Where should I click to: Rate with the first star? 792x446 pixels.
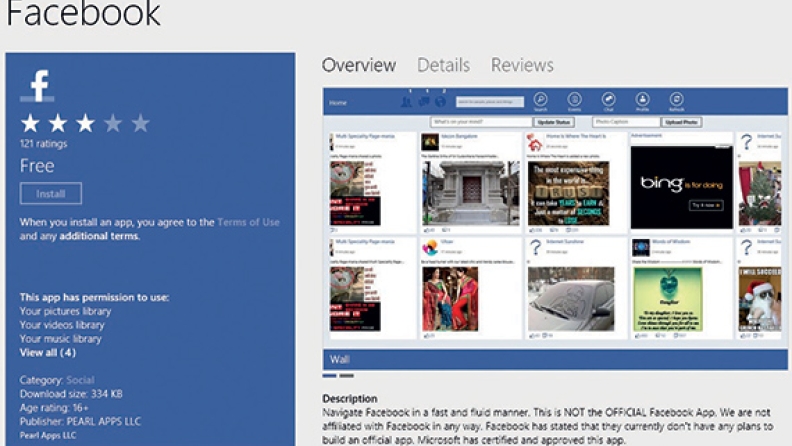tap(30, 123)
